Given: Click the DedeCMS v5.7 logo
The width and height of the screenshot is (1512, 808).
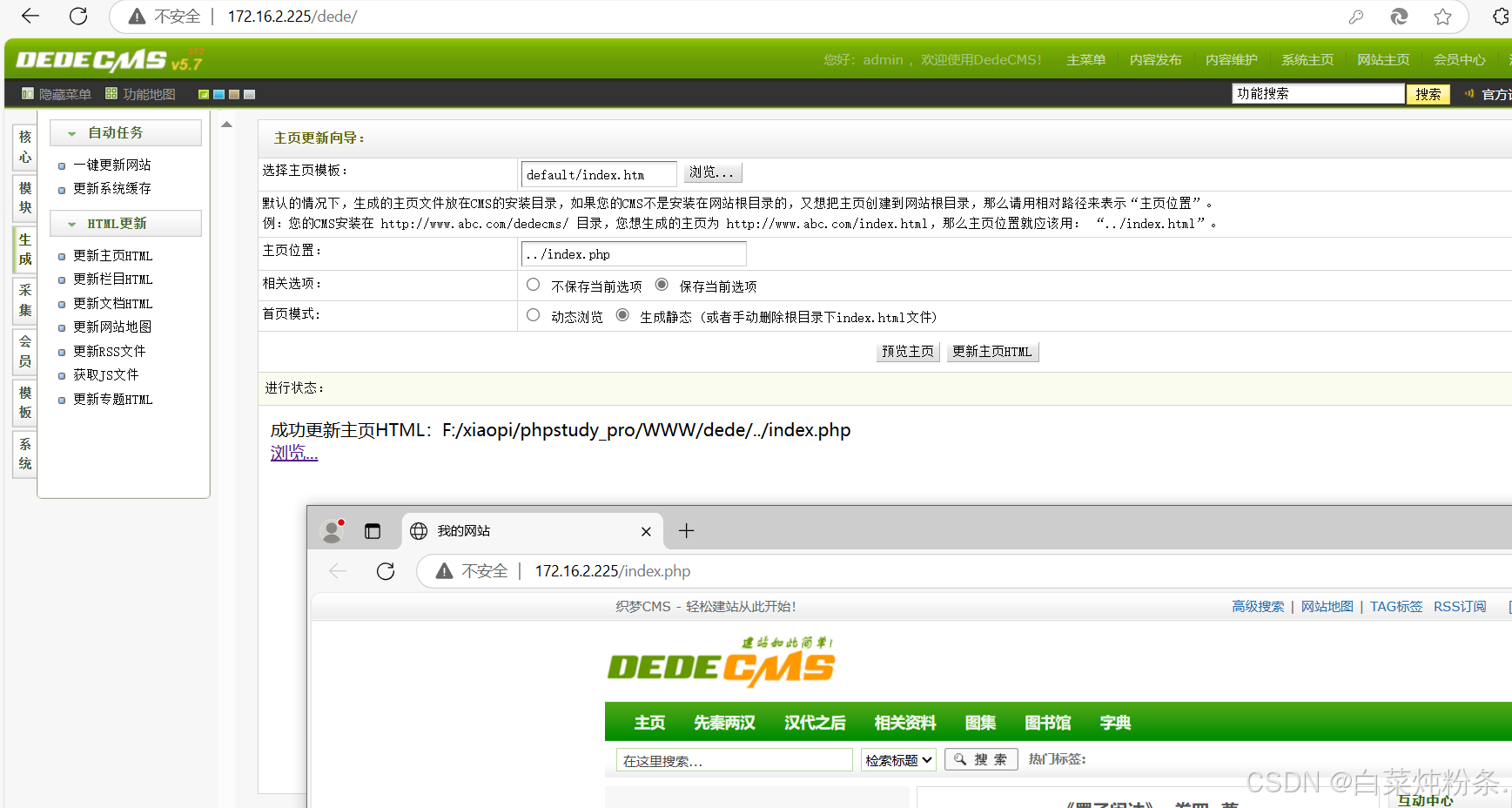Looking at the screenshot, I should (x=109, y=60).
